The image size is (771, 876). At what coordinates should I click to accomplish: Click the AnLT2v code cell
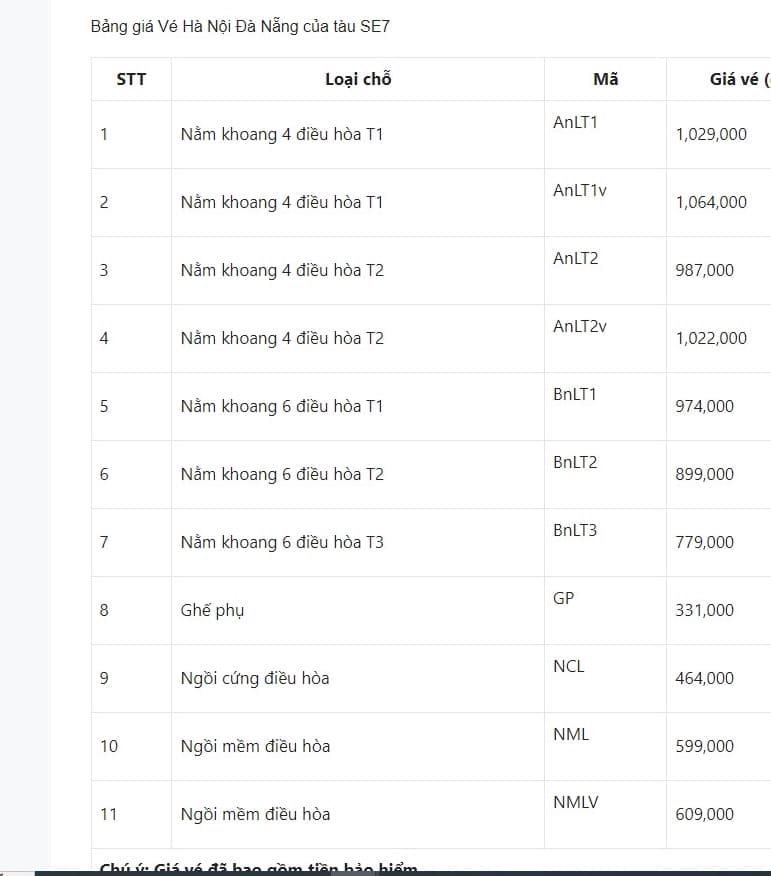[x=580, y=326]
